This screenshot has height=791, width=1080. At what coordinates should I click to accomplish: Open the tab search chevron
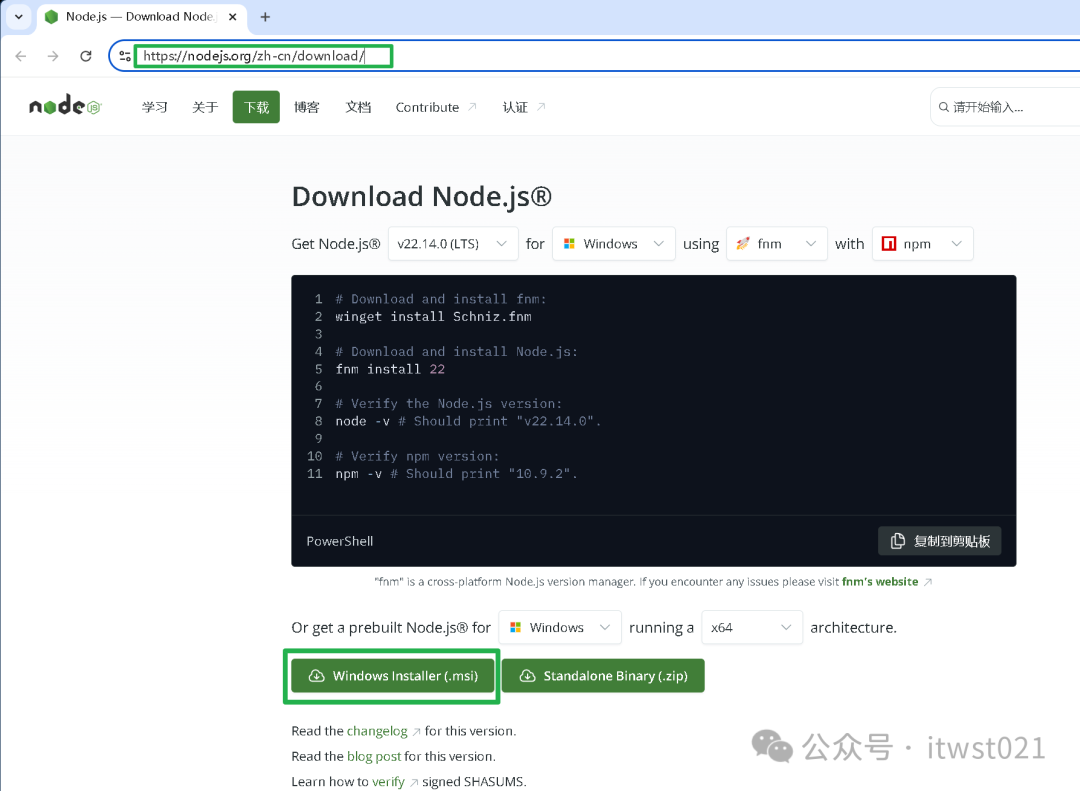[x=19, y=17]
